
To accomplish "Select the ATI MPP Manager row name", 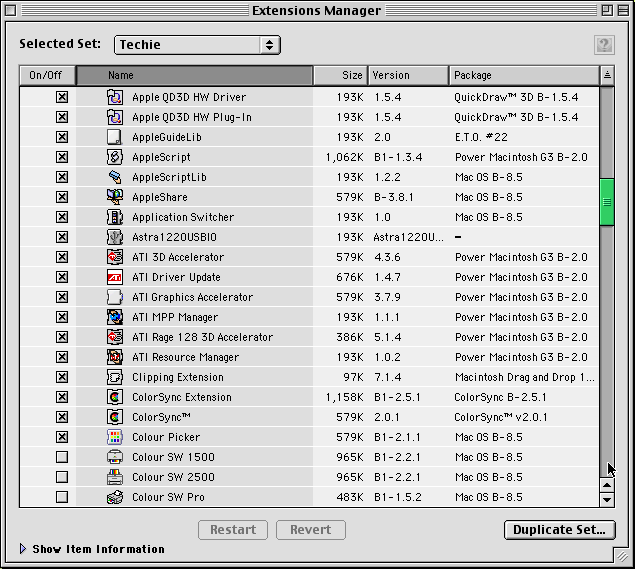I will [x=175, y=317].
